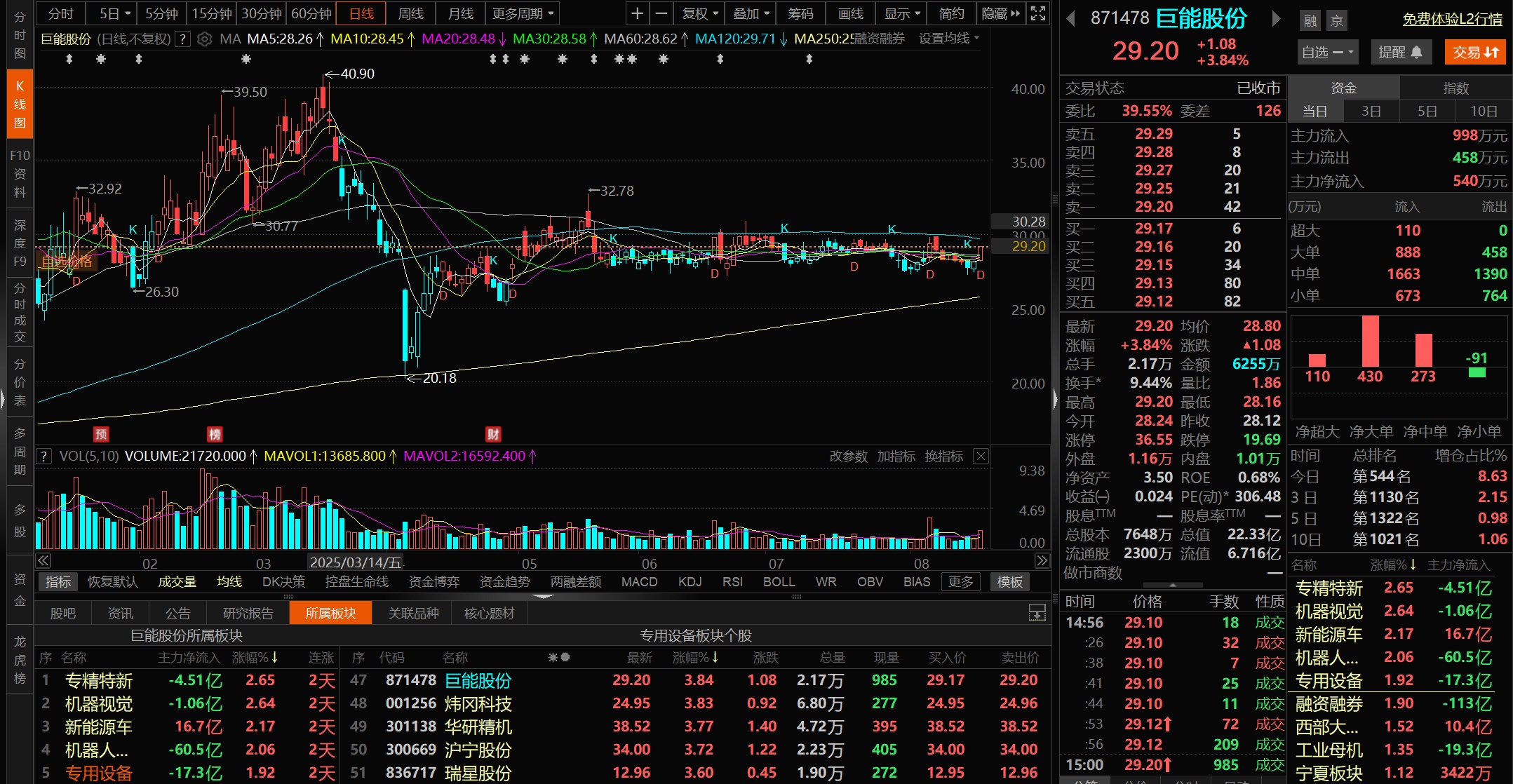Click the plus zoom-in chart icon
The width and height of the screenshot is (1513, 784).
(637, 13)
